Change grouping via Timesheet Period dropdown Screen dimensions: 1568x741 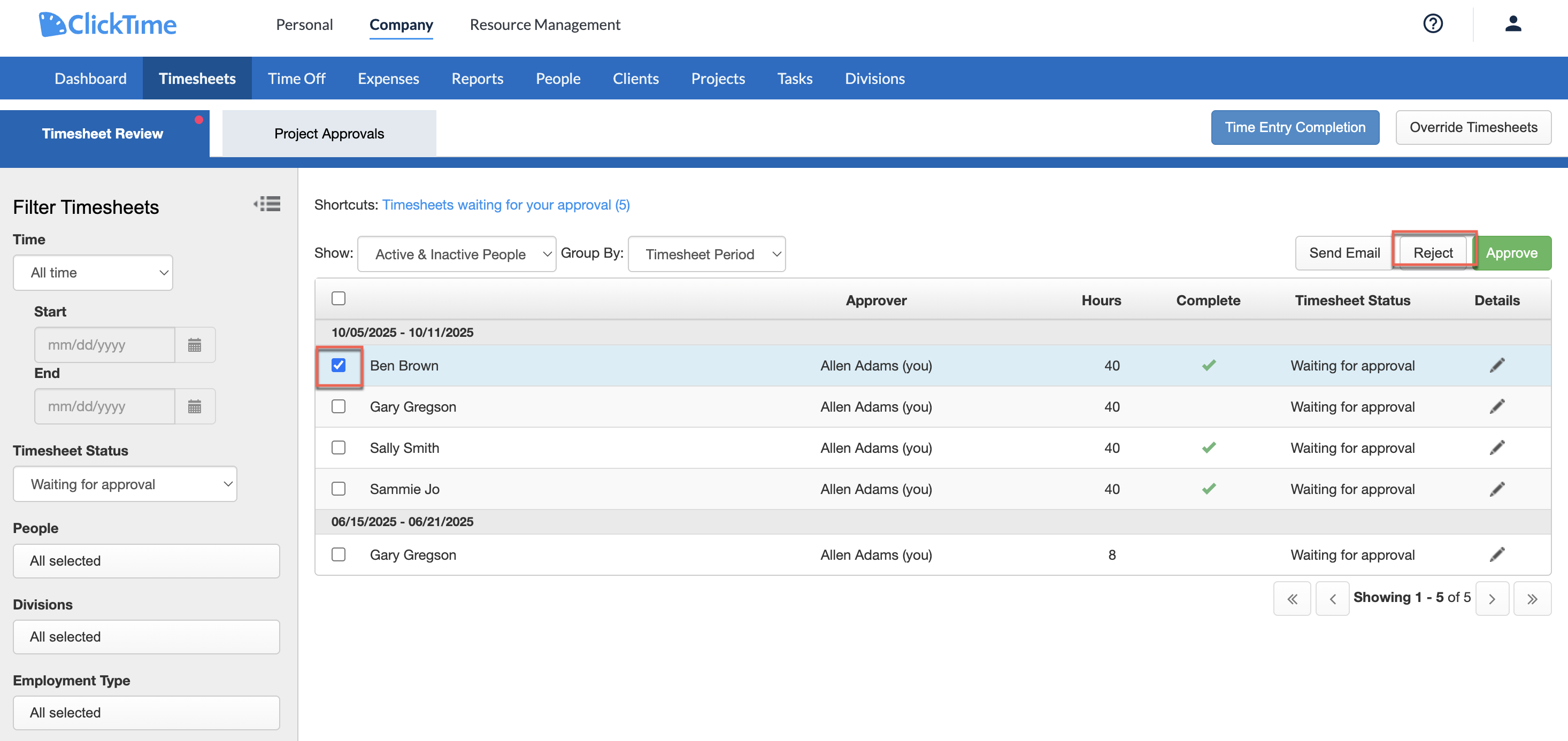click(x=706, y=254)
